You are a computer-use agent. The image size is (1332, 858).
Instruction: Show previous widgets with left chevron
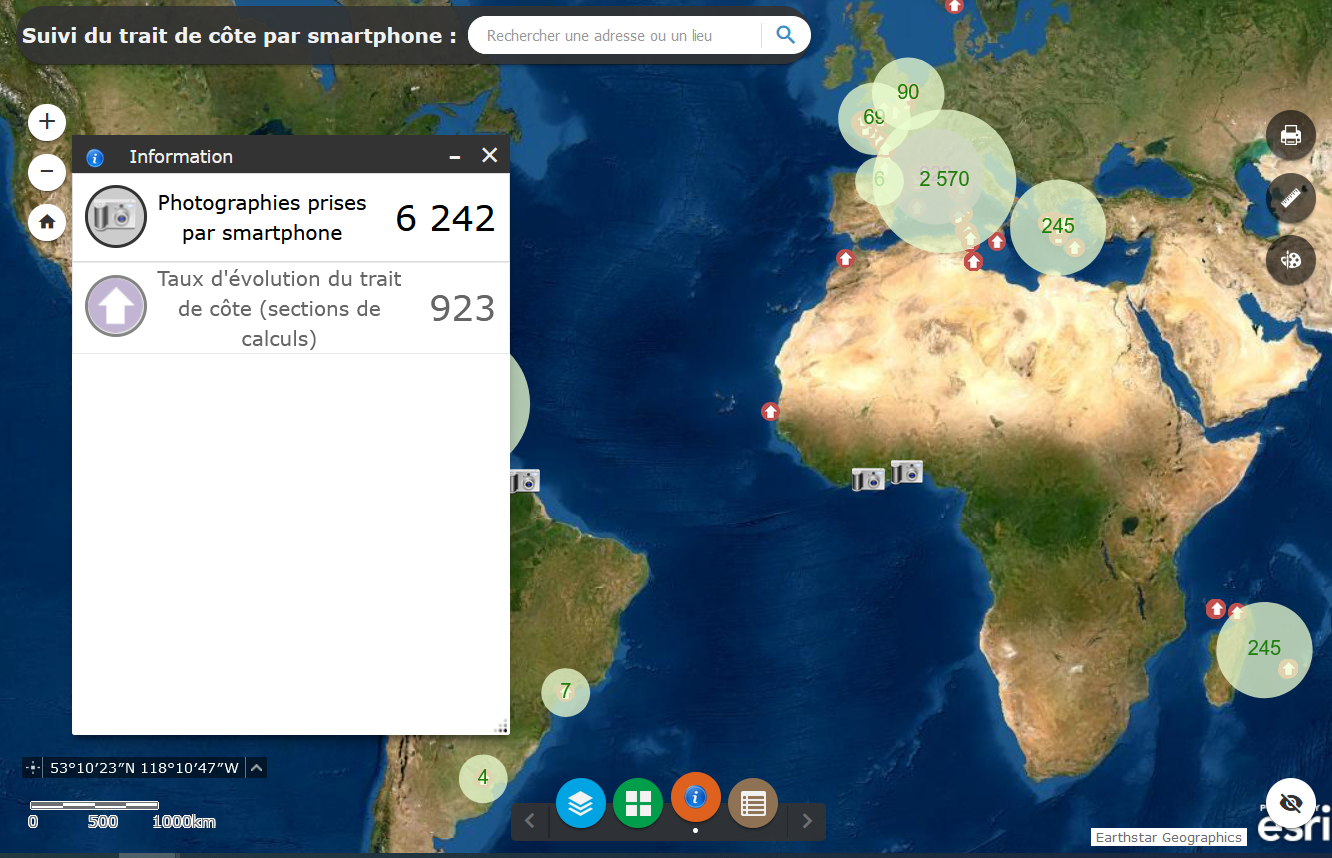tap(530, 822)
